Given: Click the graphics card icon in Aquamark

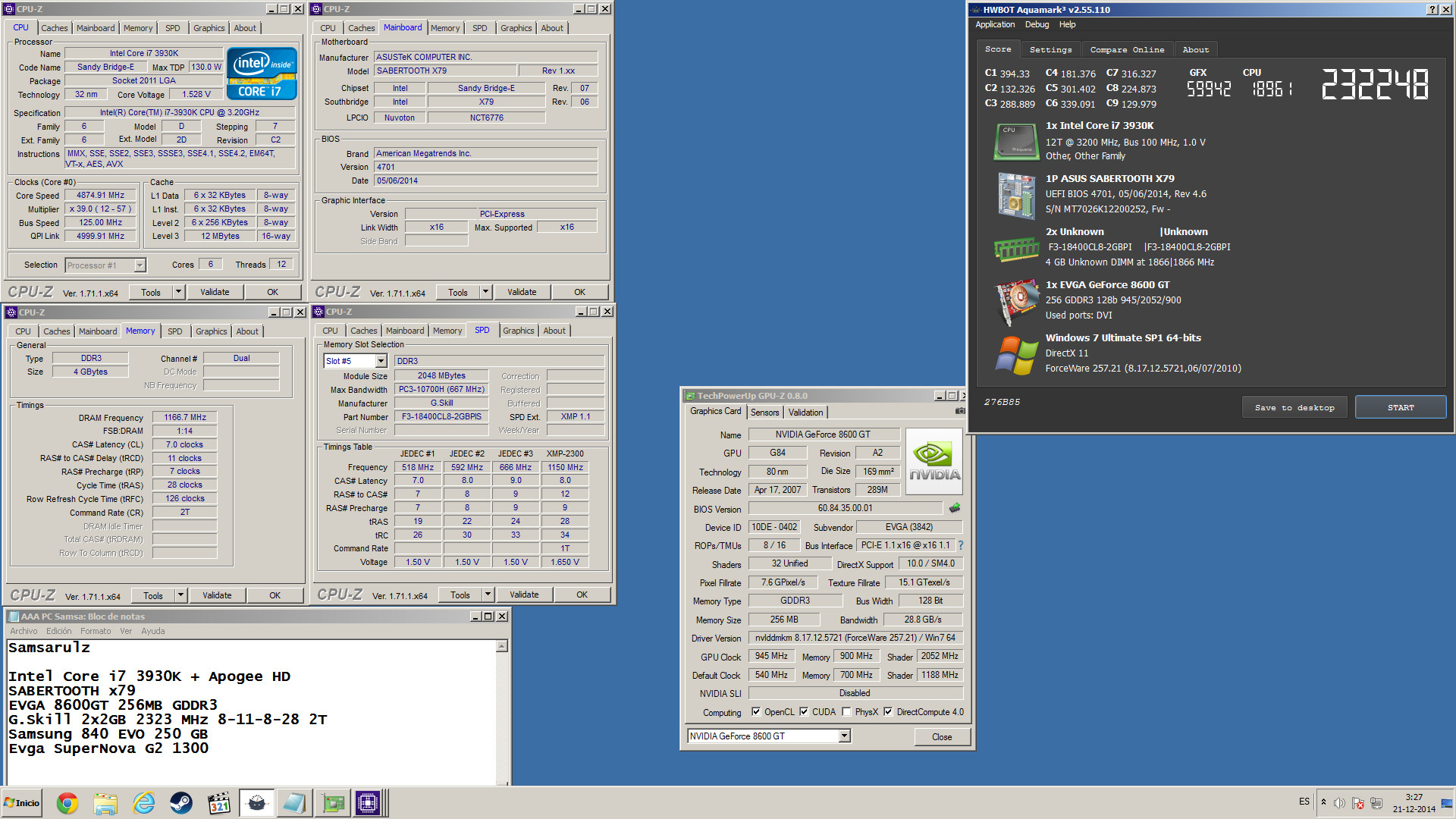Looking at the screenshot, I should tap(1016, 301).
